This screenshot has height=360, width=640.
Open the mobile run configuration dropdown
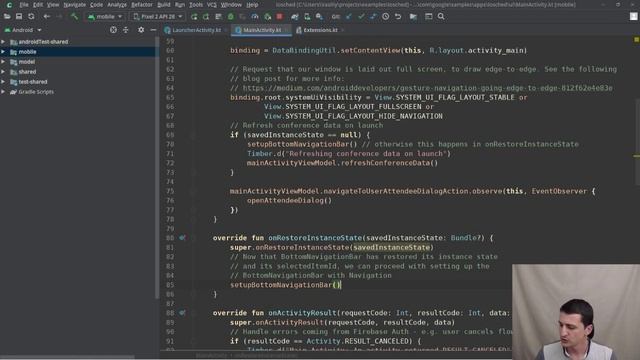point(105,17)
